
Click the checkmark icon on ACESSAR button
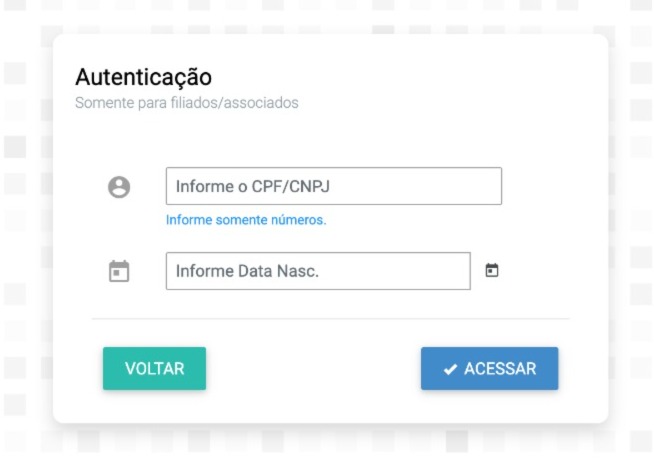tap(450, 369)
